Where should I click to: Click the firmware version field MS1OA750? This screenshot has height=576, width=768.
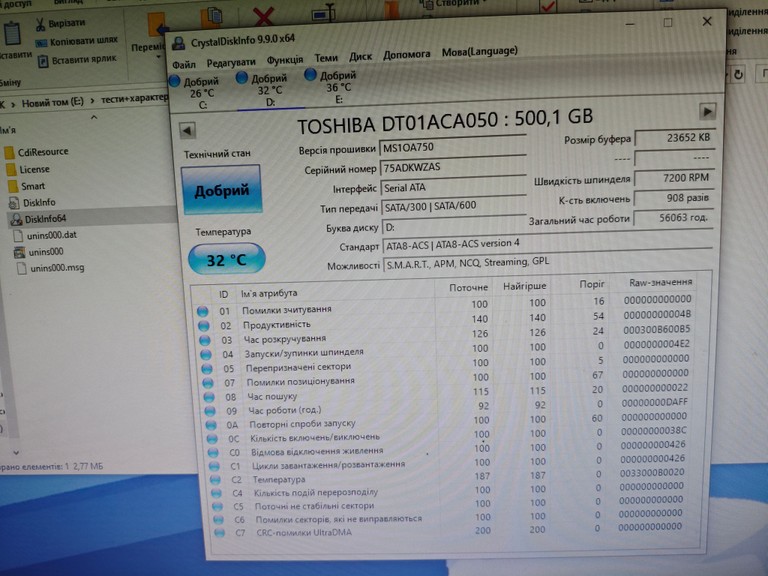(453, 146)
